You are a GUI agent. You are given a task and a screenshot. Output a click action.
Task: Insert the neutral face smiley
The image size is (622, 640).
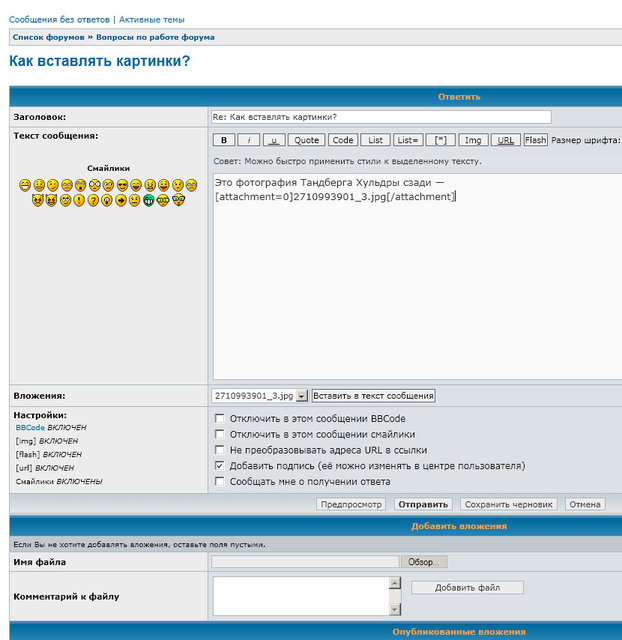(x=134, y=200)
